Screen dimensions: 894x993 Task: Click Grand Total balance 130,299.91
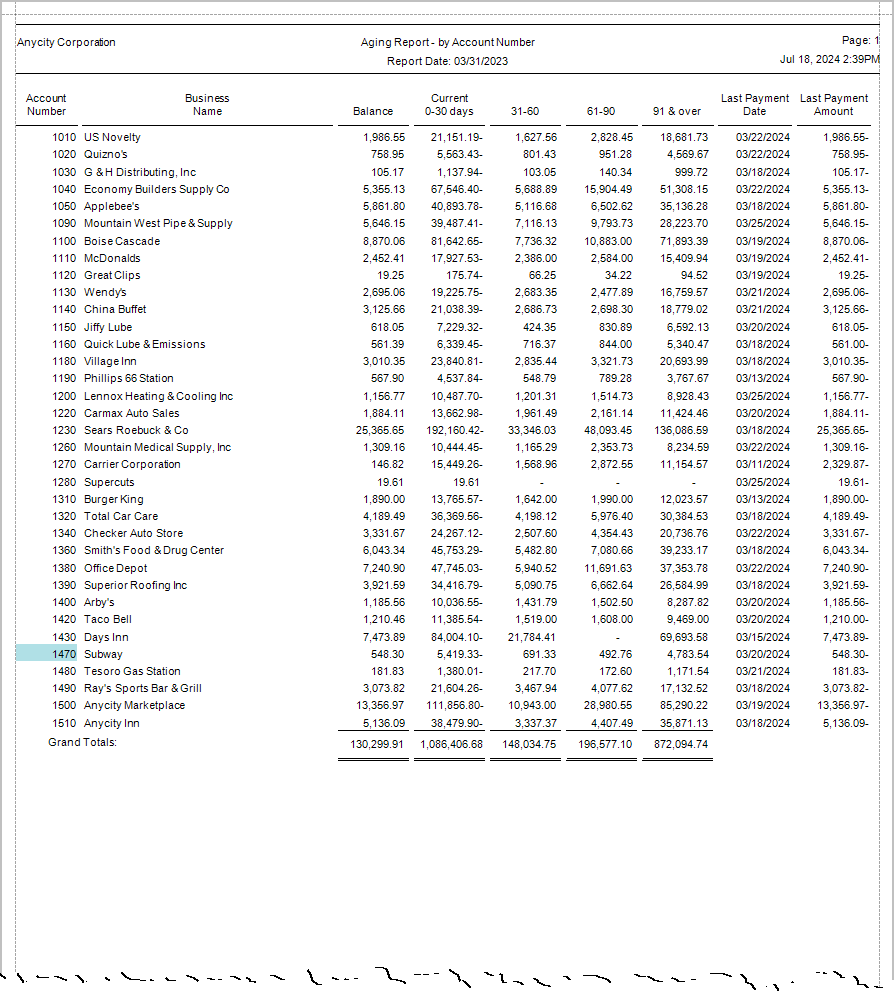[377, 744]
